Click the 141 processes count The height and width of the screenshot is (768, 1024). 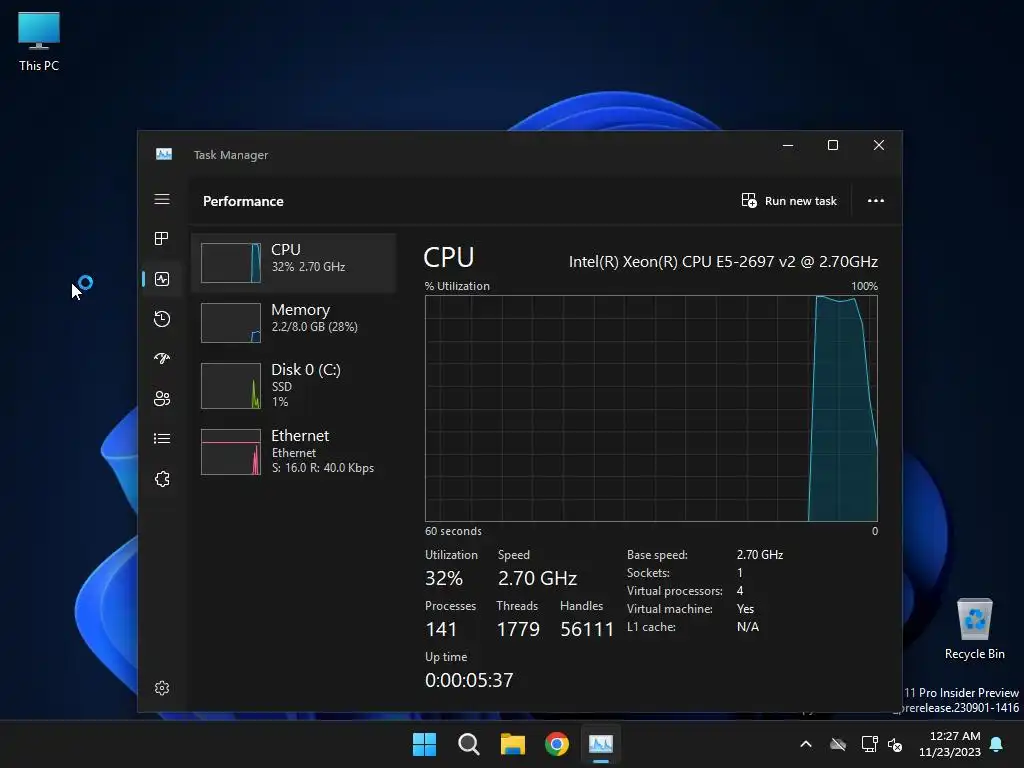(x=441, y=629)
